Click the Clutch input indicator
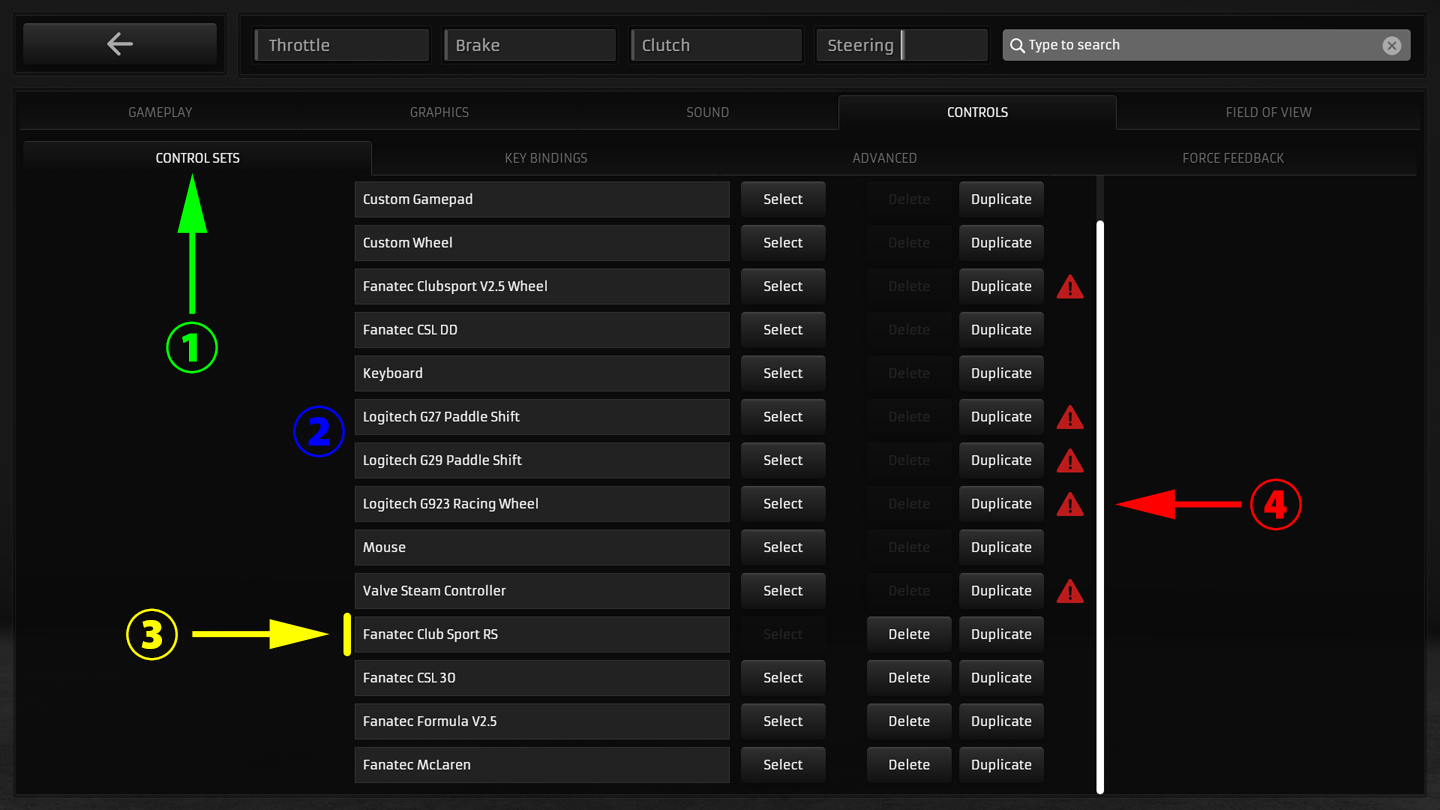 [x=716, y=45]
